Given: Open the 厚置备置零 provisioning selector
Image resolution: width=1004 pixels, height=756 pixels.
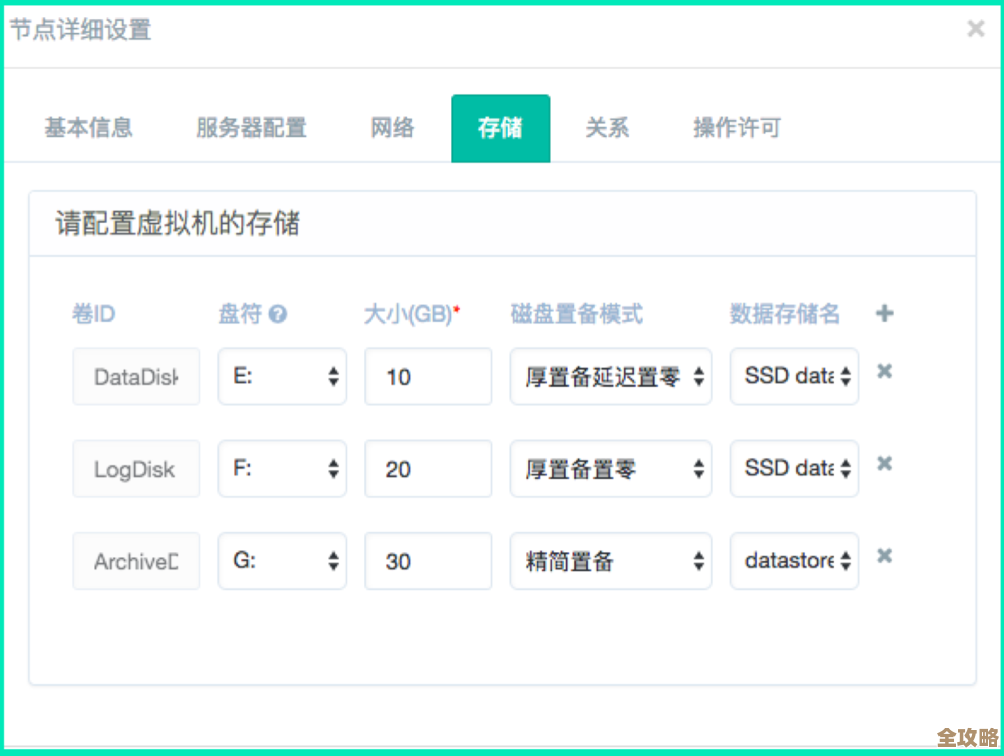Looking at the screenshot, I should coord(610,468).
